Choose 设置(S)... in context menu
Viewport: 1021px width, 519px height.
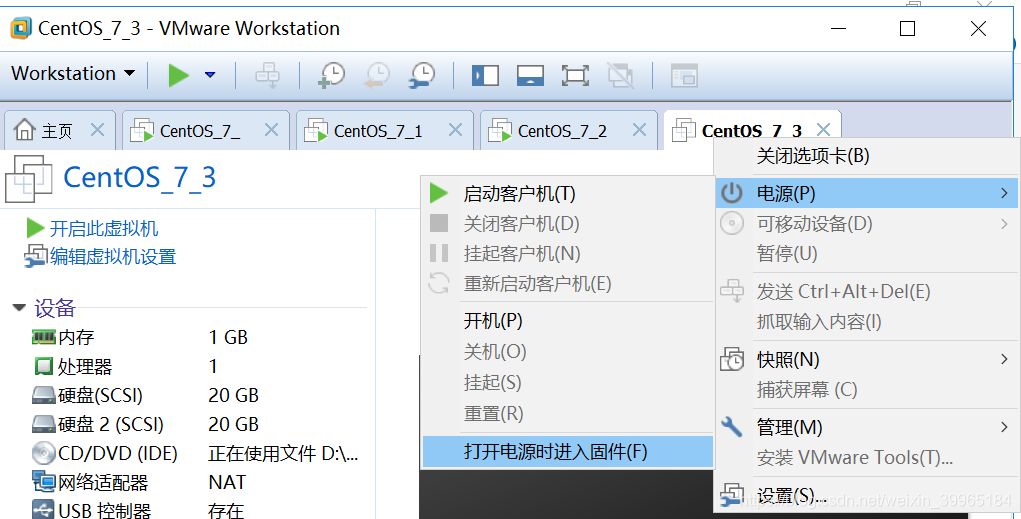pos(867,496)
